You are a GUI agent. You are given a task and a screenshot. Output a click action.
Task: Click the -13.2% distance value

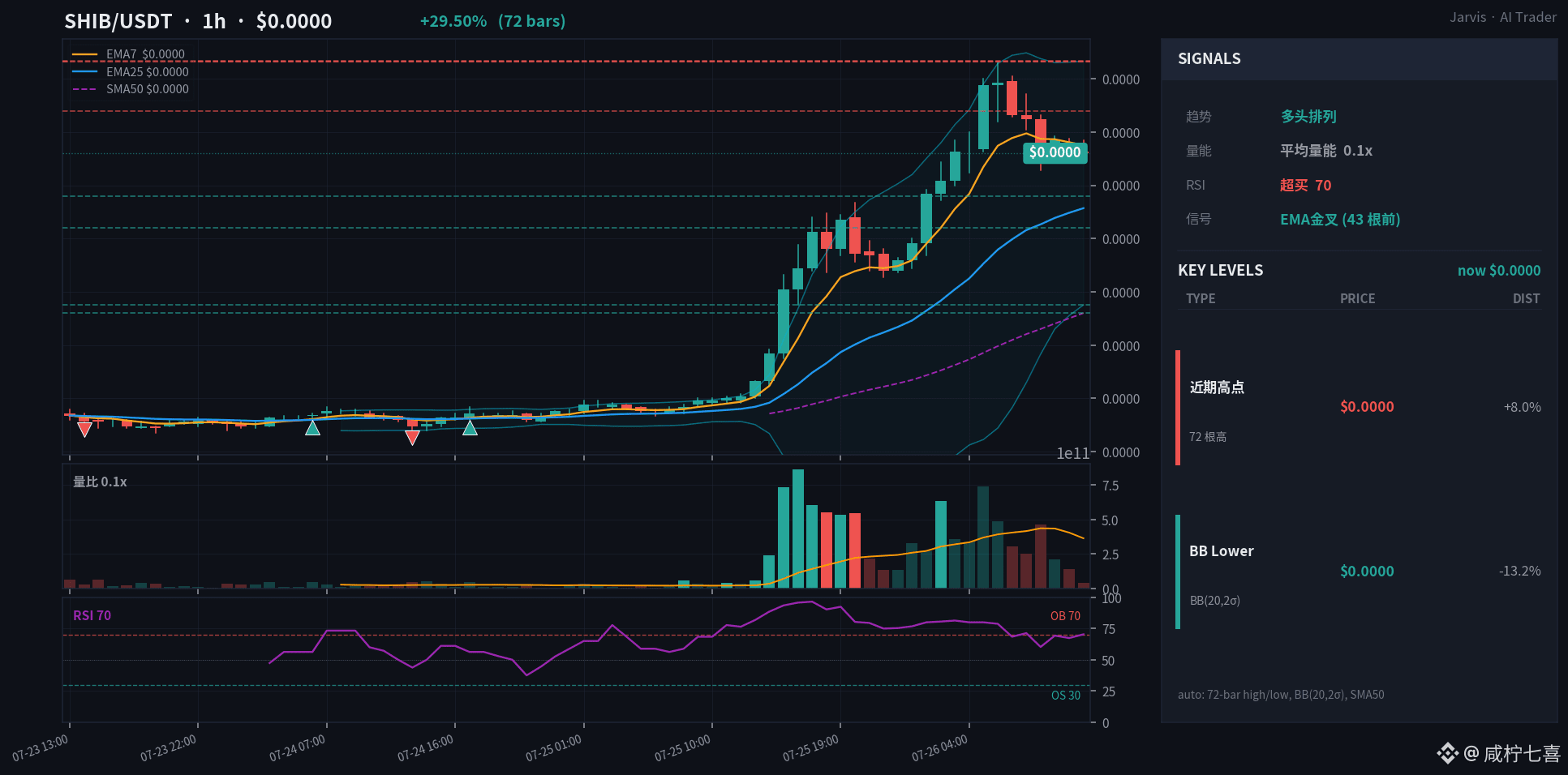click(1520, 571)
